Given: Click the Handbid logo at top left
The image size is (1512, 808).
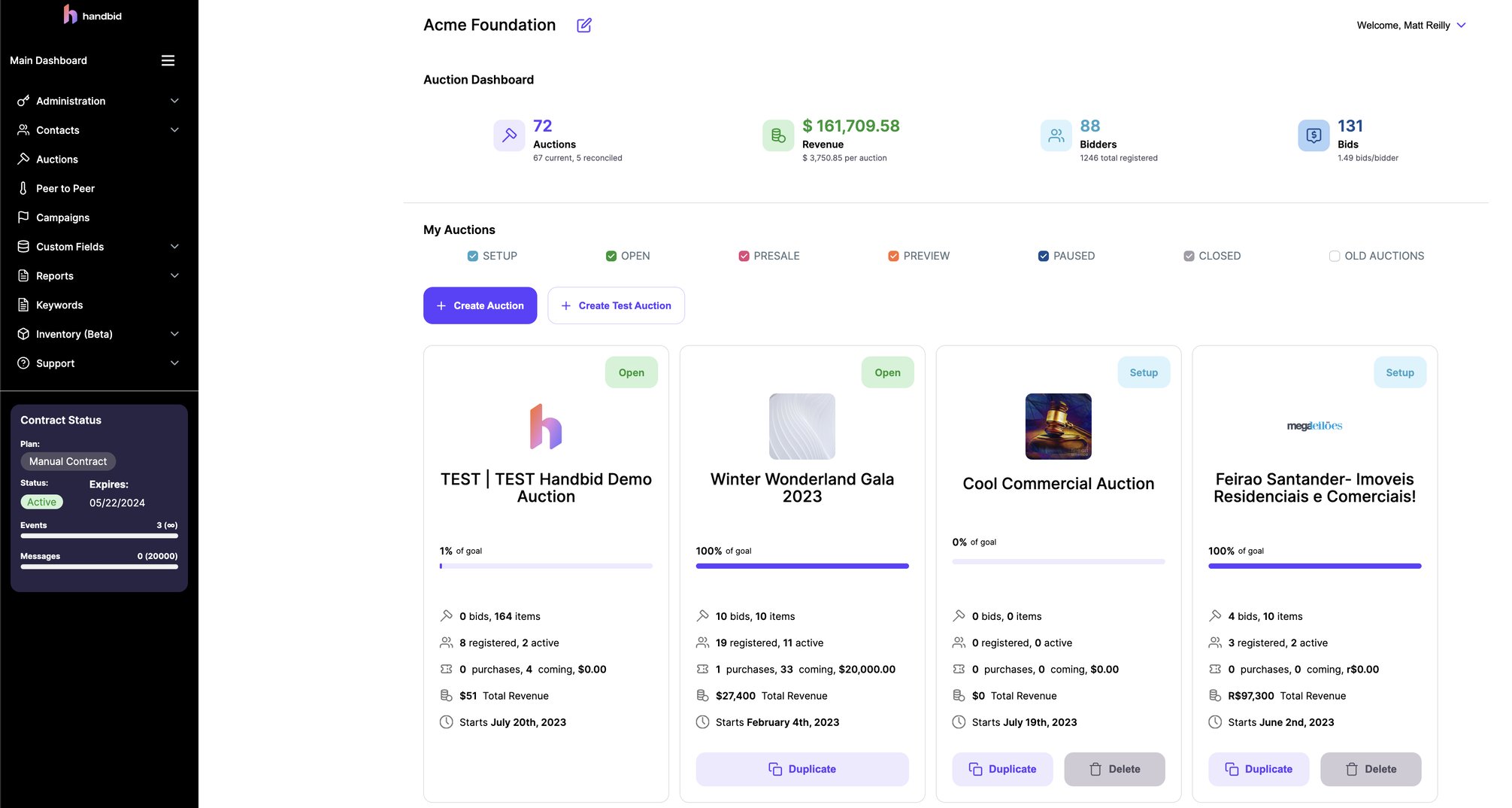Looking at the screenshot, I should tap(92, 14).
